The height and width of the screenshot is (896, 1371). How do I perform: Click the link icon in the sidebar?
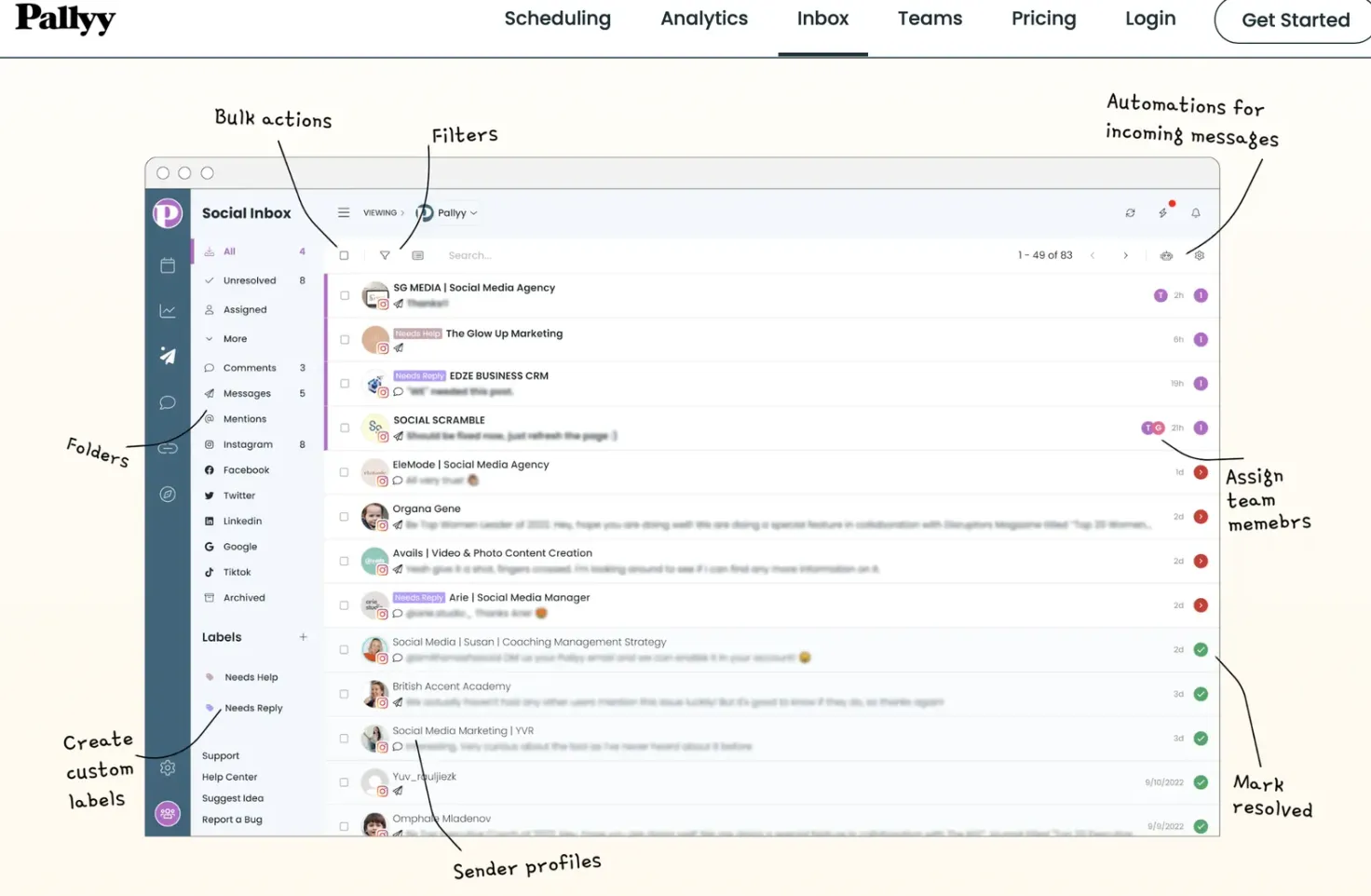click(x=168, y=448)
